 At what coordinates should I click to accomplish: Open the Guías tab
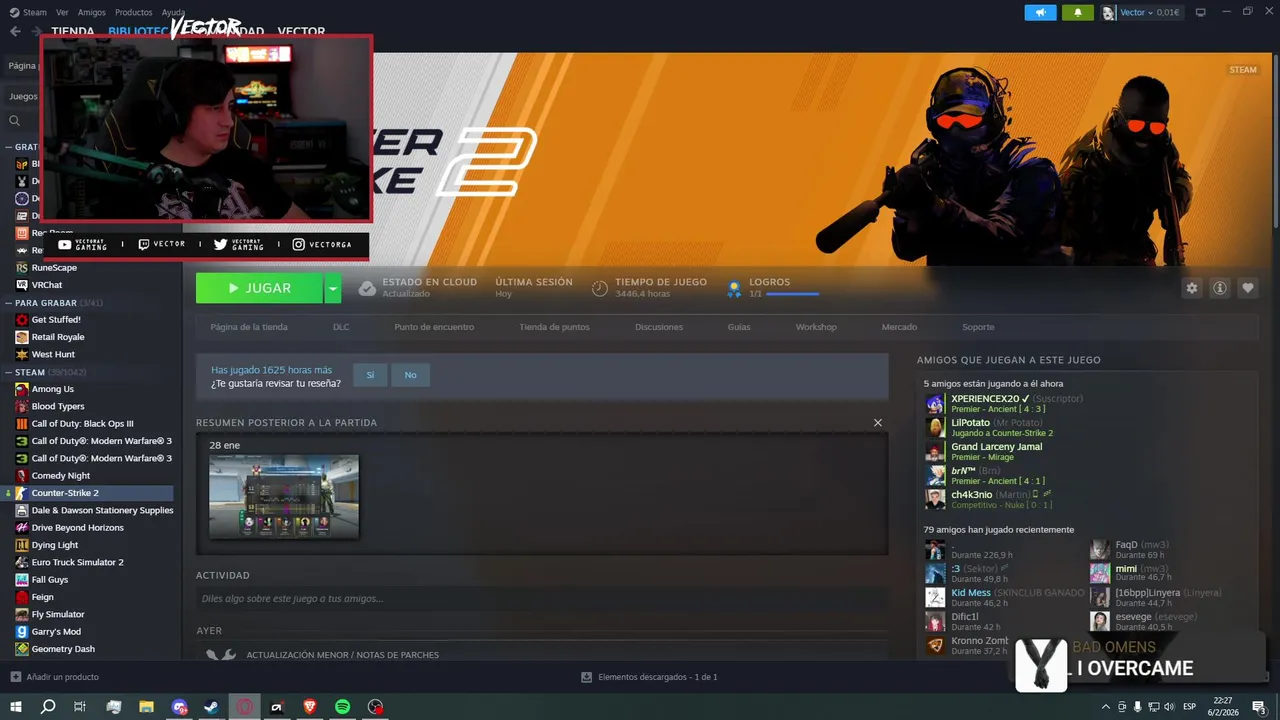click(739, 327)
